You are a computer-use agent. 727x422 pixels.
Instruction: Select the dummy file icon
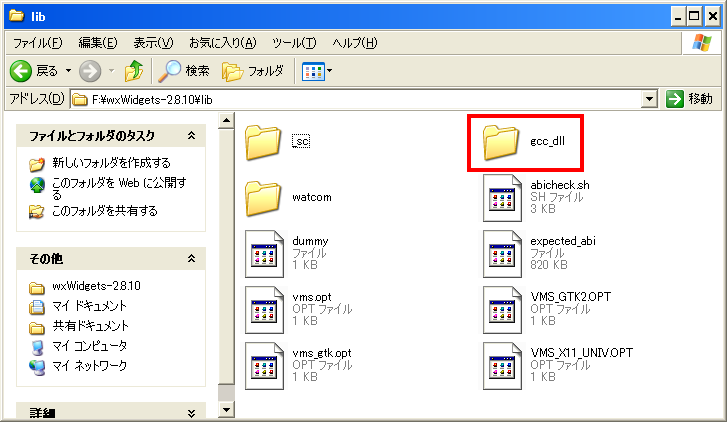point(264,254)
